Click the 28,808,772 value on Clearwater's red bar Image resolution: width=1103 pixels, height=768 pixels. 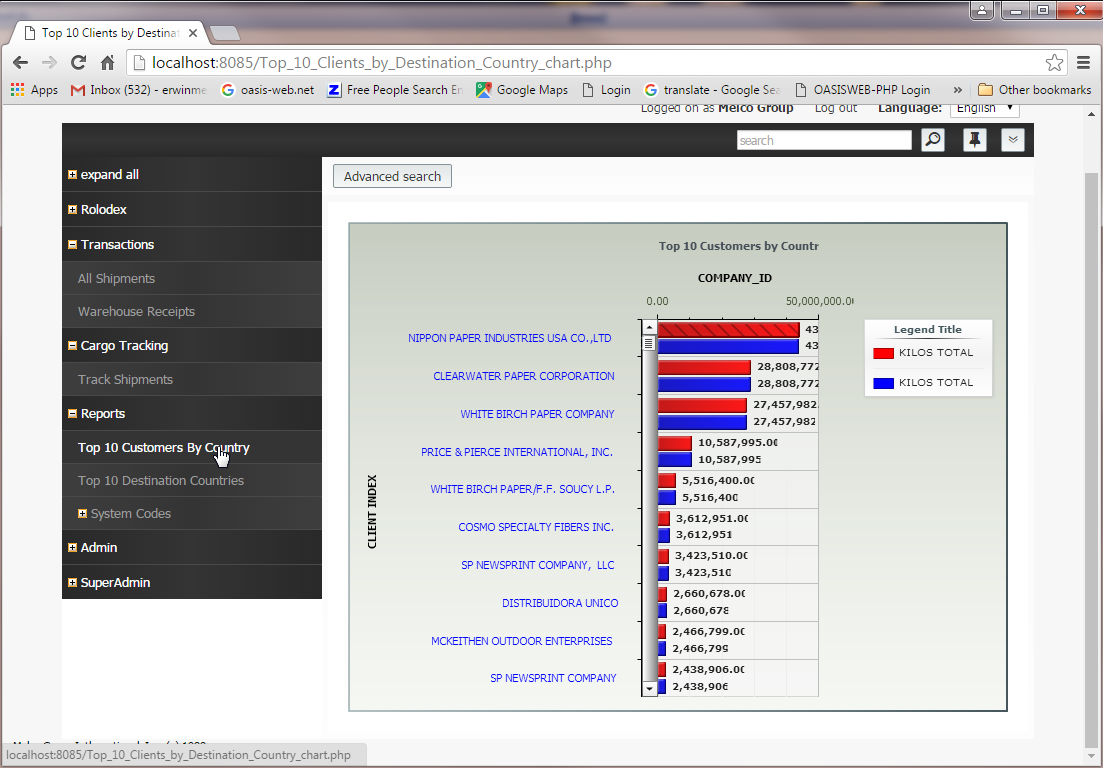(788, 367)
